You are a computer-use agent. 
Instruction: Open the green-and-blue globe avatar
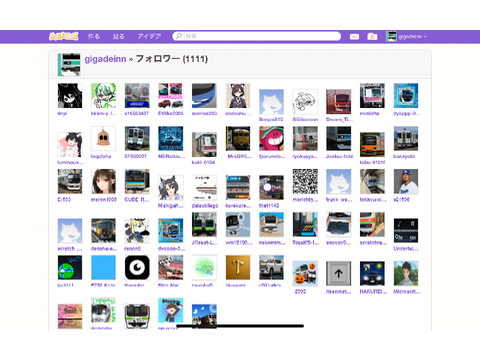[70, 268]
